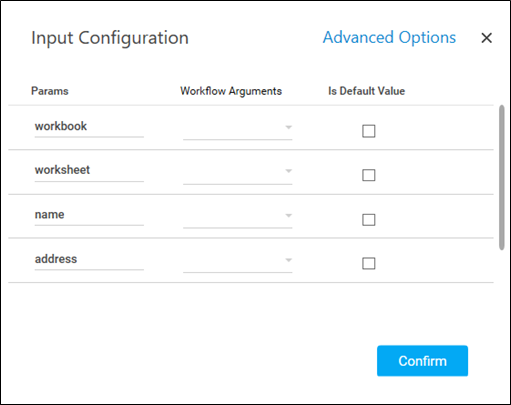
Task: Click the address param field
Action: click(89, 259)
